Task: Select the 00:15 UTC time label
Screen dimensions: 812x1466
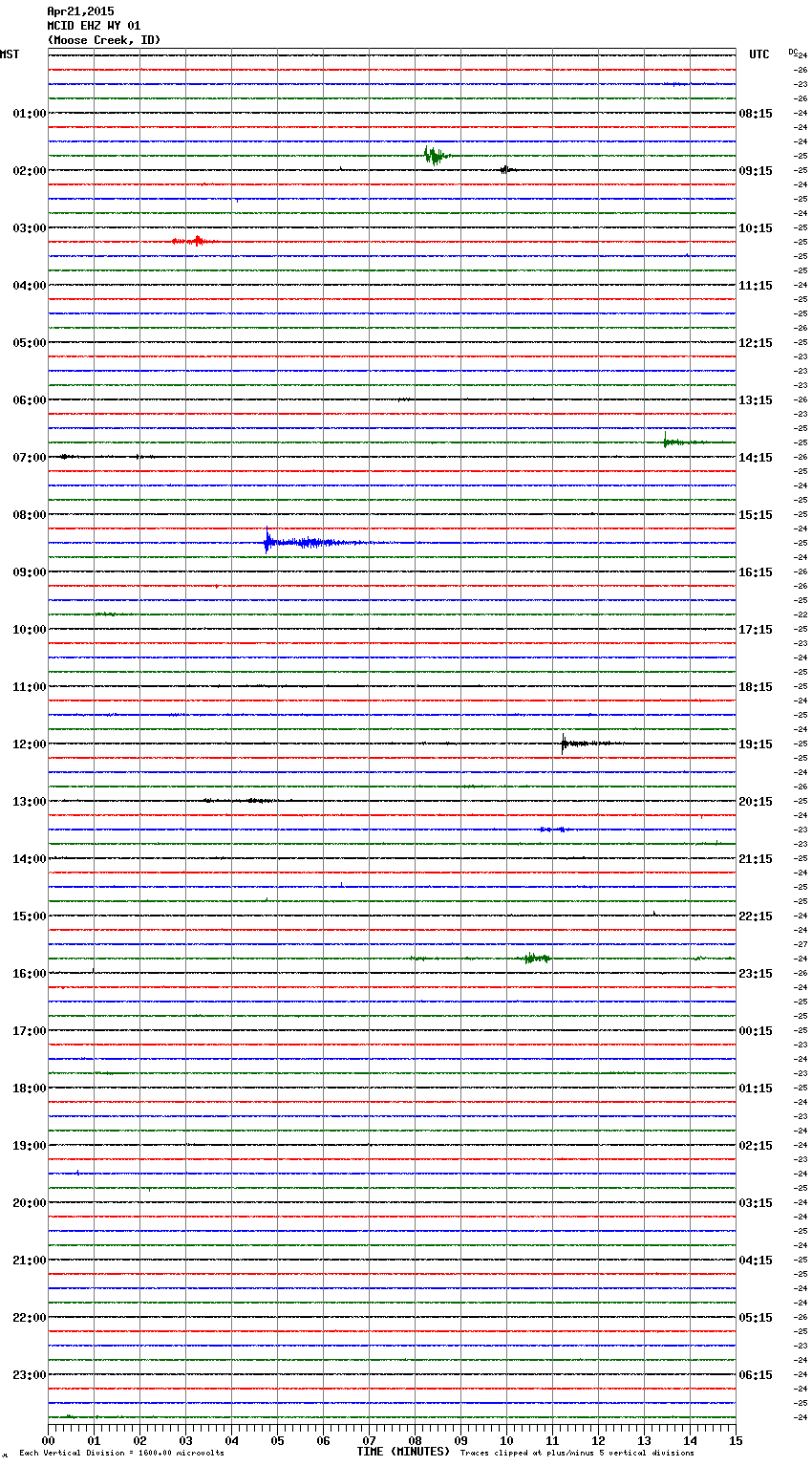Action: [x=756, y=1031]
